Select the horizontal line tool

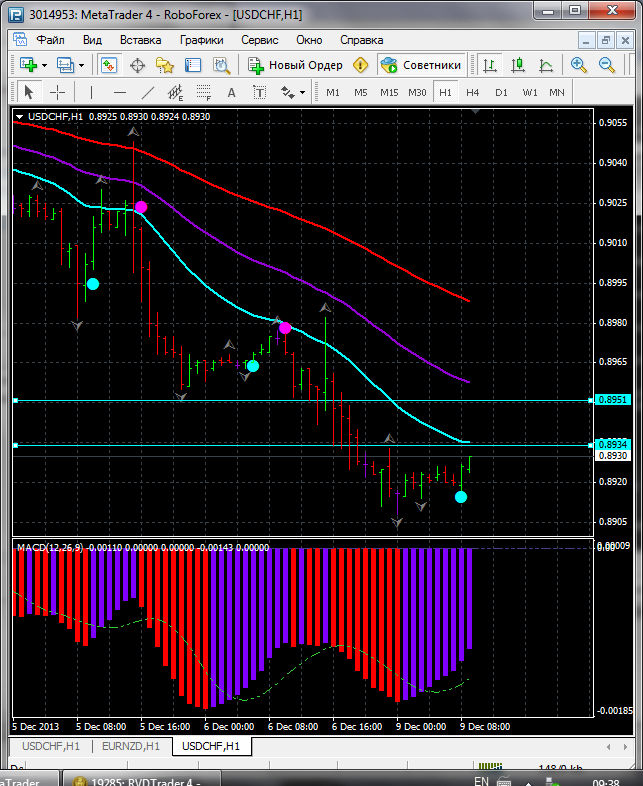pyautogui.click(x=120, y=92)
